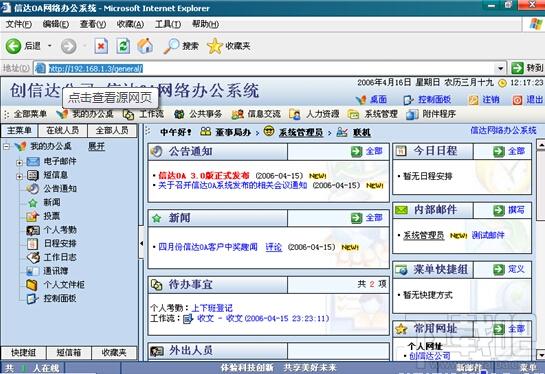
Task: Click the green 转到 Go button
Action: coord(527,68)
